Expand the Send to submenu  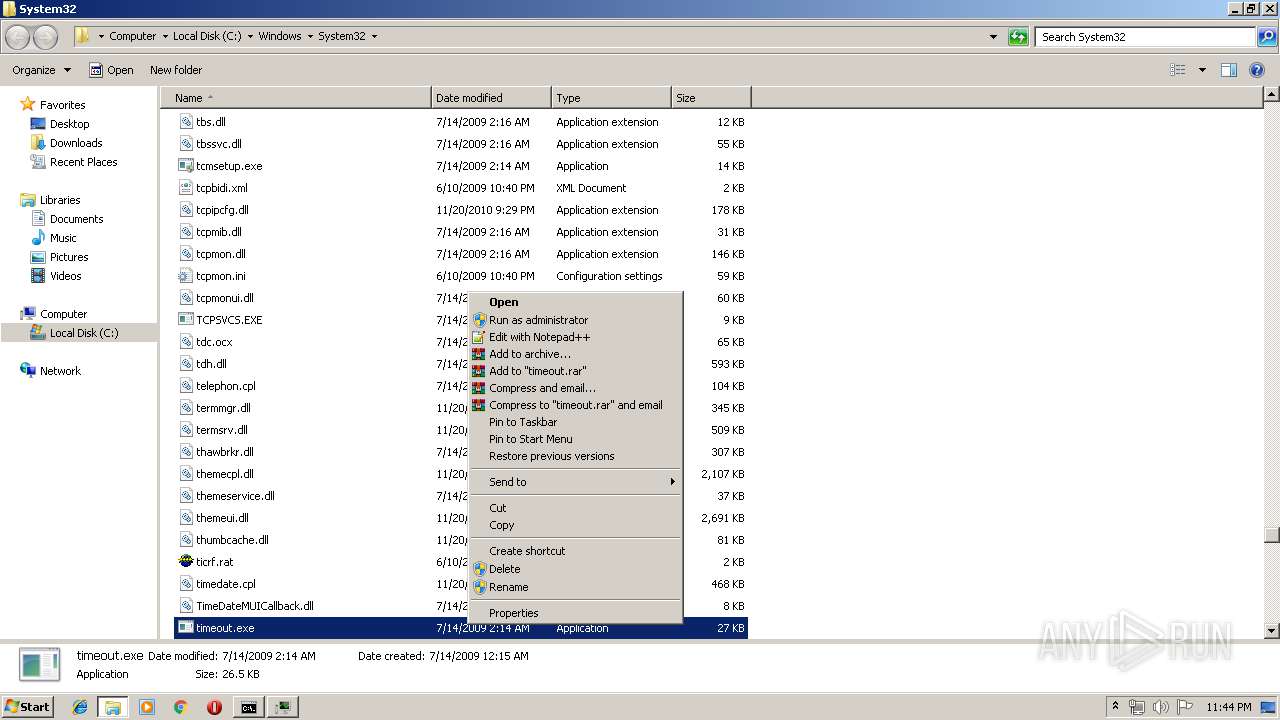coord(576,482)
